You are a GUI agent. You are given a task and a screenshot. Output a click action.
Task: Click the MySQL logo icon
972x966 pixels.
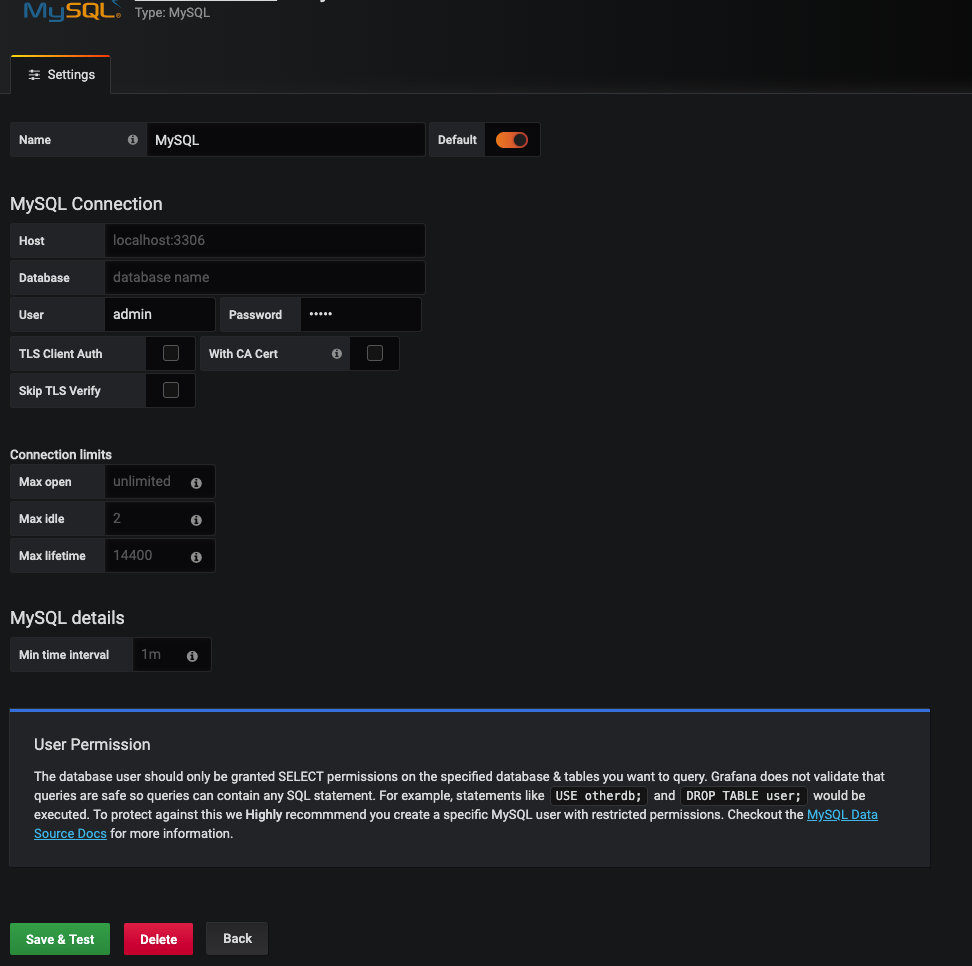click(72, 11)
